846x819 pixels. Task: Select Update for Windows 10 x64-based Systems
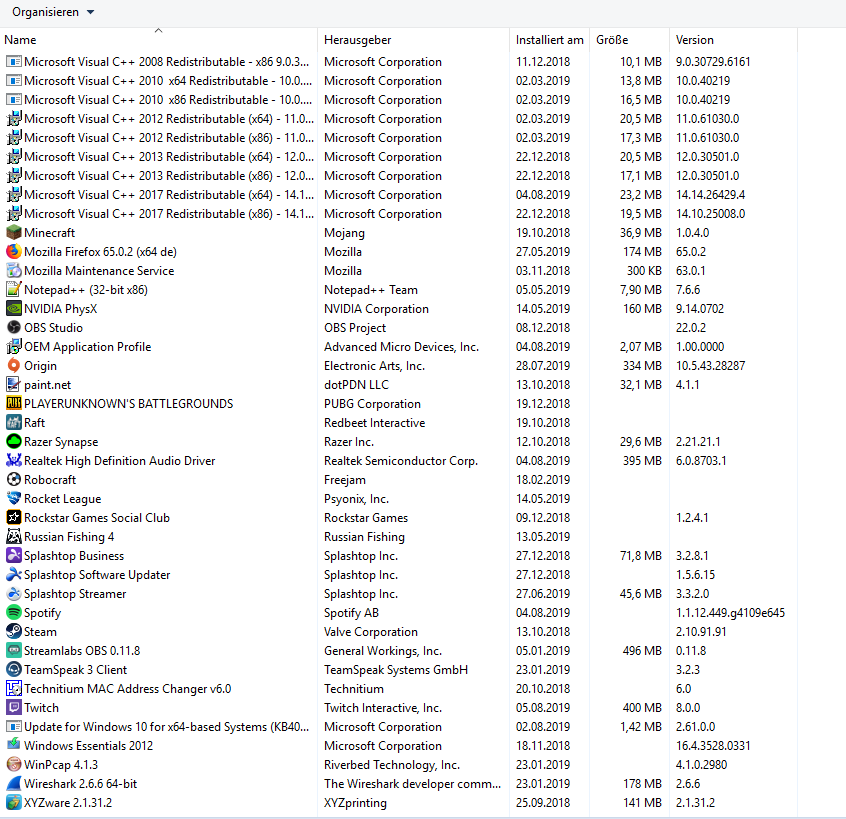(167, 727)
